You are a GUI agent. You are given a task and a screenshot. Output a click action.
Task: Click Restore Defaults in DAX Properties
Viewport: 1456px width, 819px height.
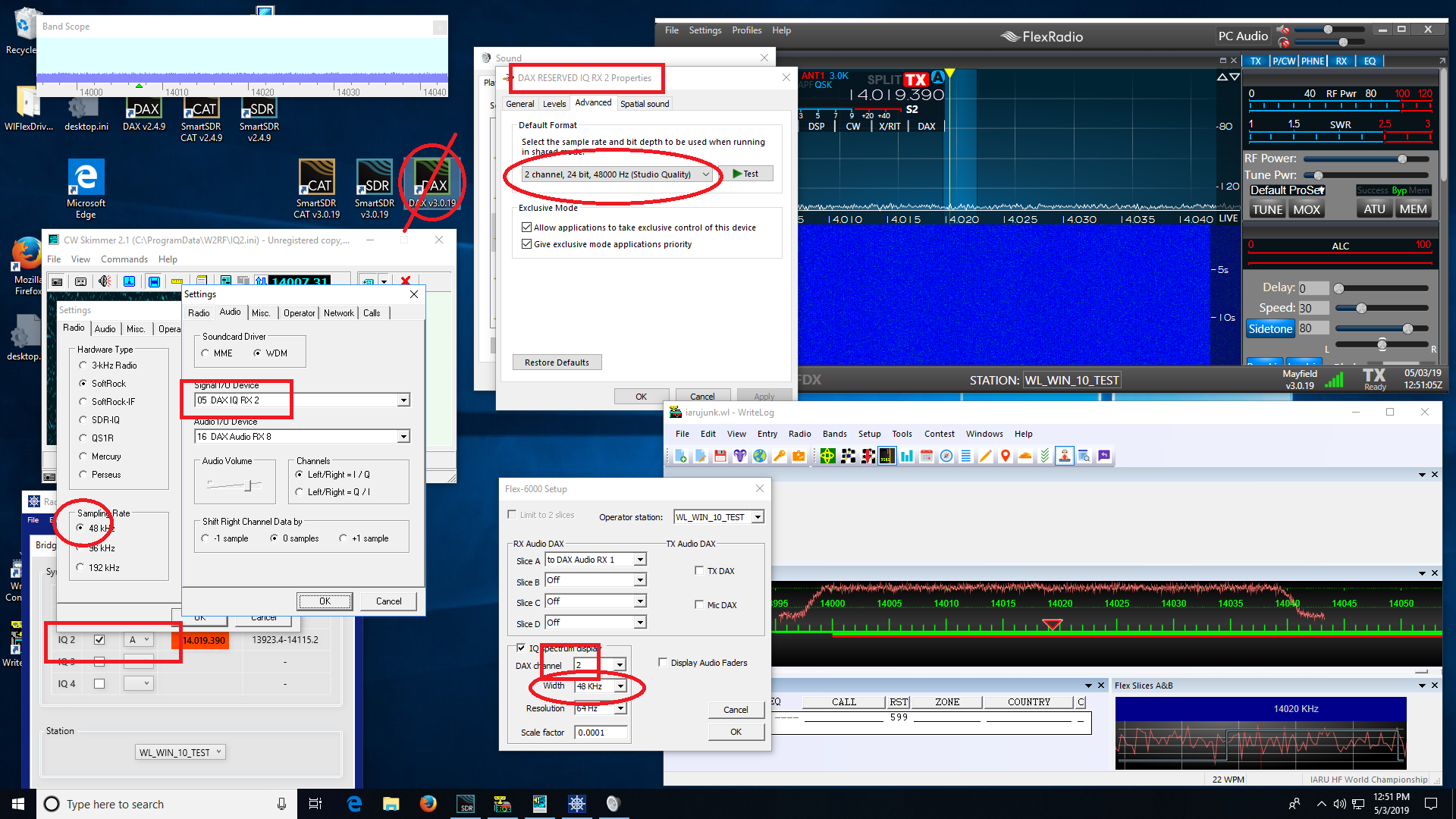click(557, 362)
